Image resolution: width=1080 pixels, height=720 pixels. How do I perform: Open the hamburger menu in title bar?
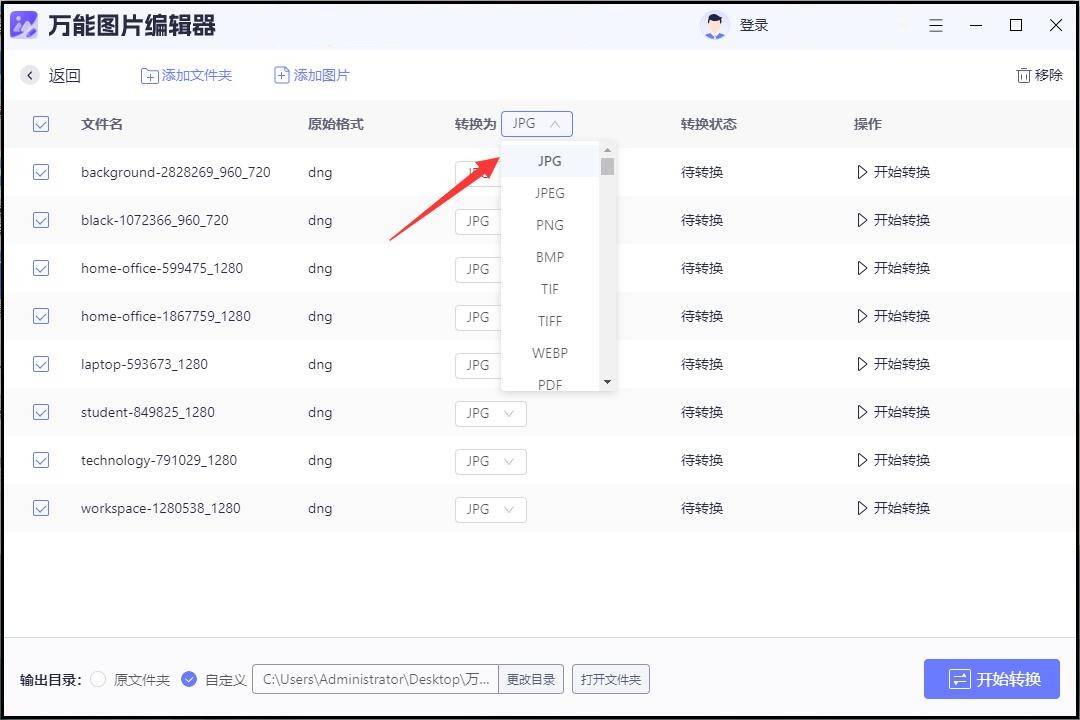coord(936,25)
